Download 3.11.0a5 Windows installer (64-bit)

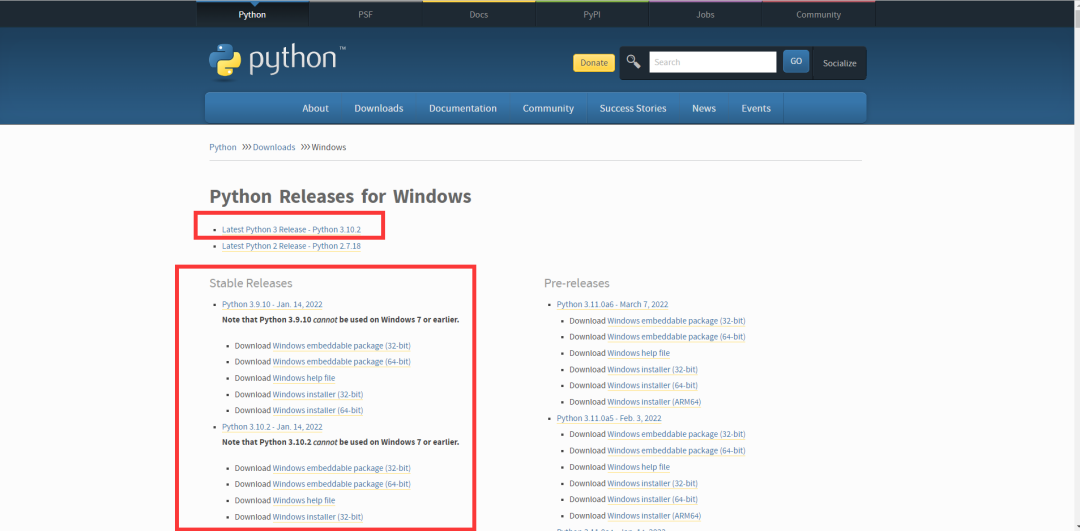coord(652,499)
